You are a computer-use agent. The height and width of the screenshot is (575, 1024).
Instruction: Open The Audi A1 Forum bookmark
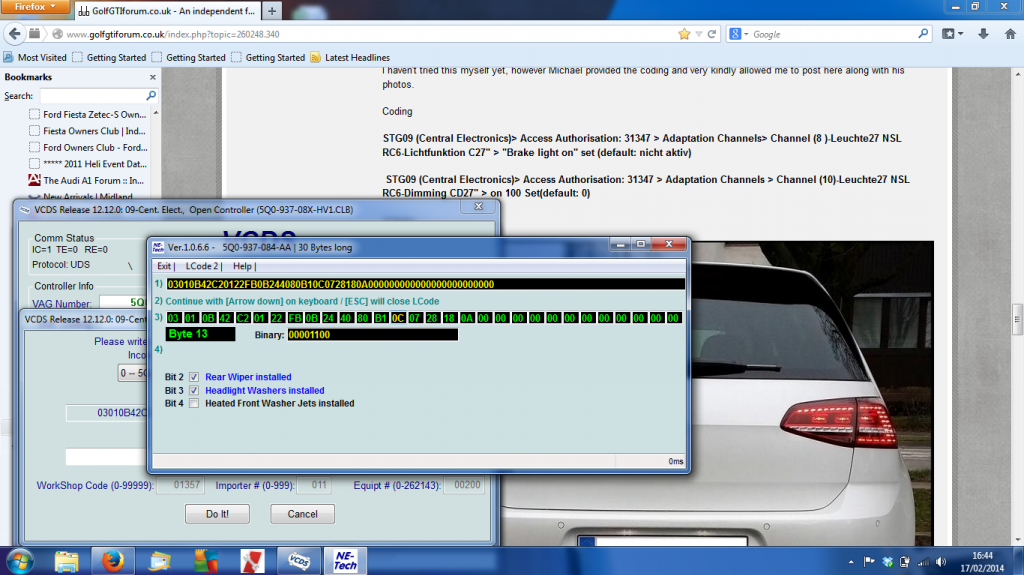click(86, 180)
